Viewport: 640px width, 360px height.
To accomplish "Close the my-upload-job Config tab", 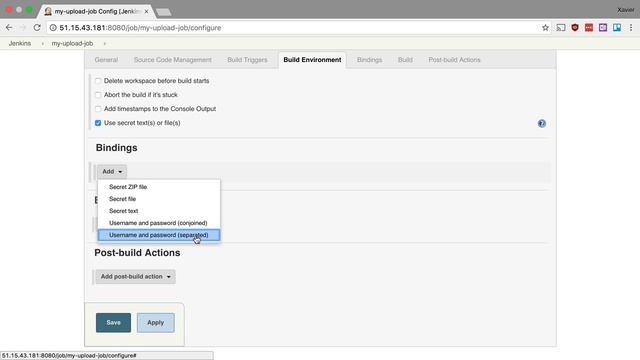I will (x=146, y=11).
